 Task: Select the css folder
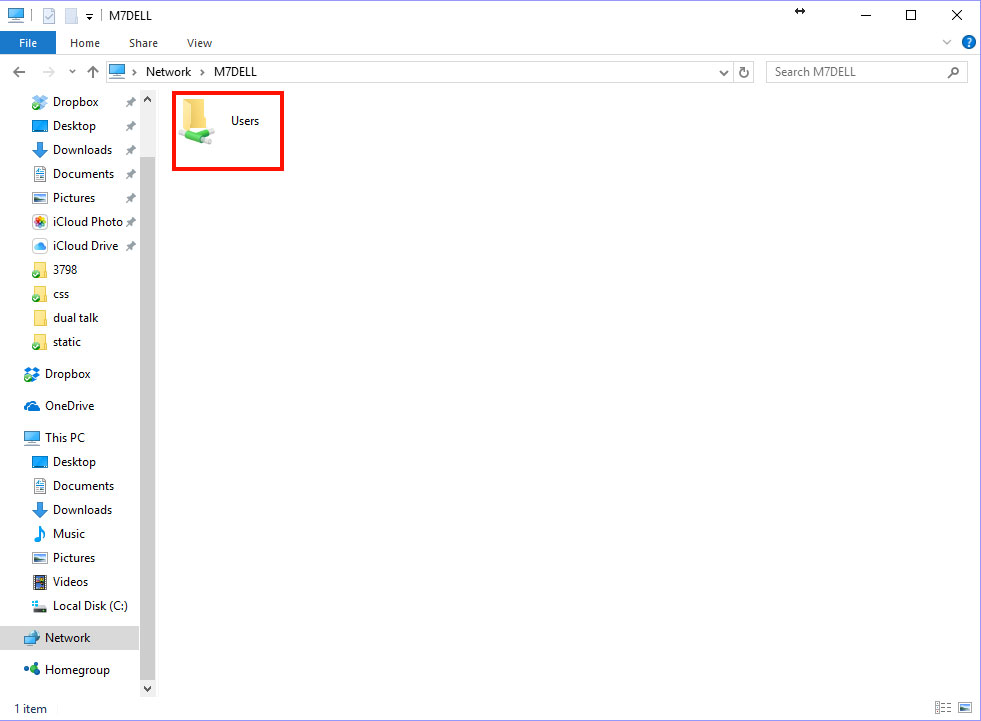click(61, 294)
